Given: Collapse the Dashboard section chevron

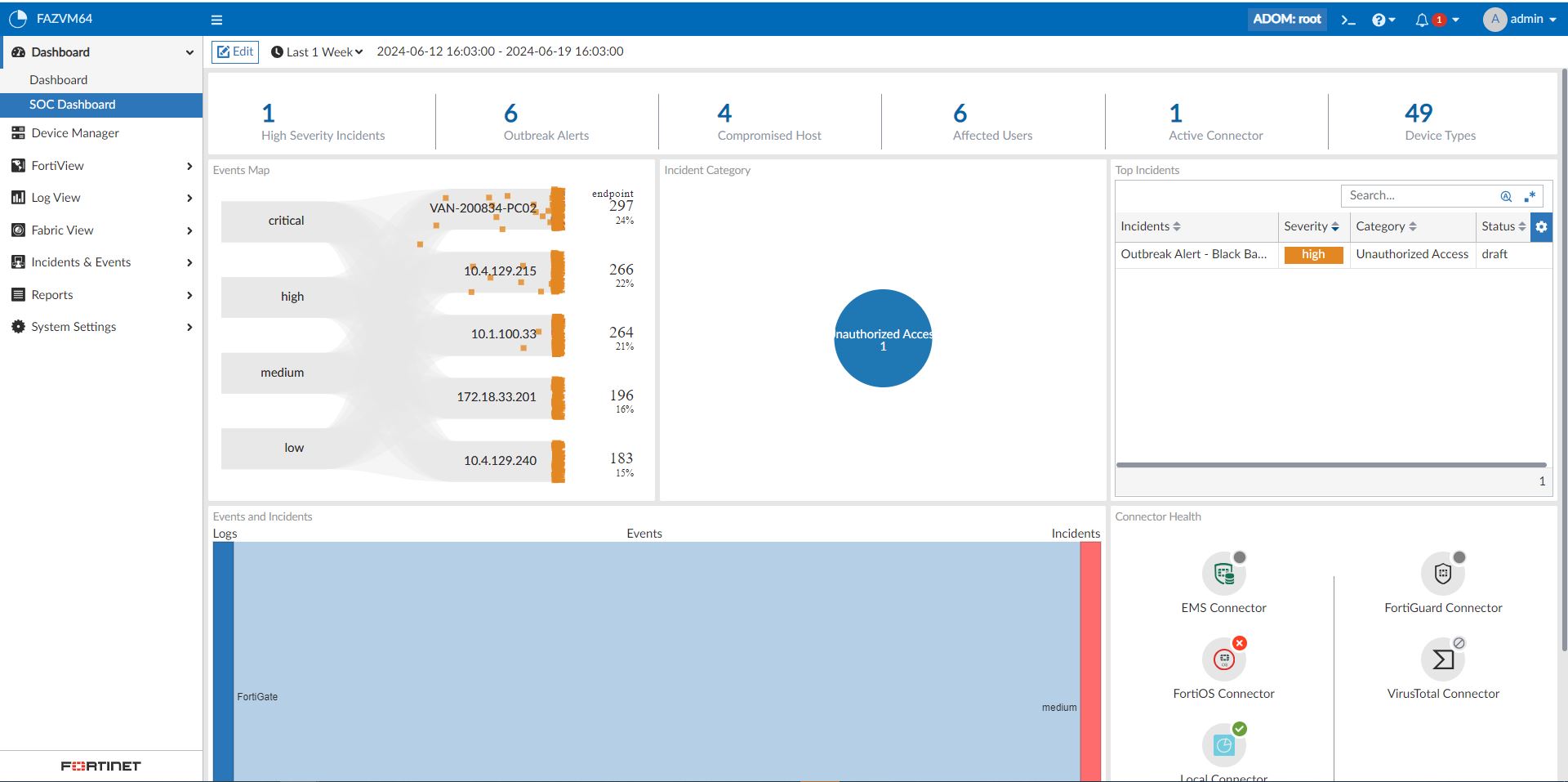Looking at the screenshot, I should point(190,51).
